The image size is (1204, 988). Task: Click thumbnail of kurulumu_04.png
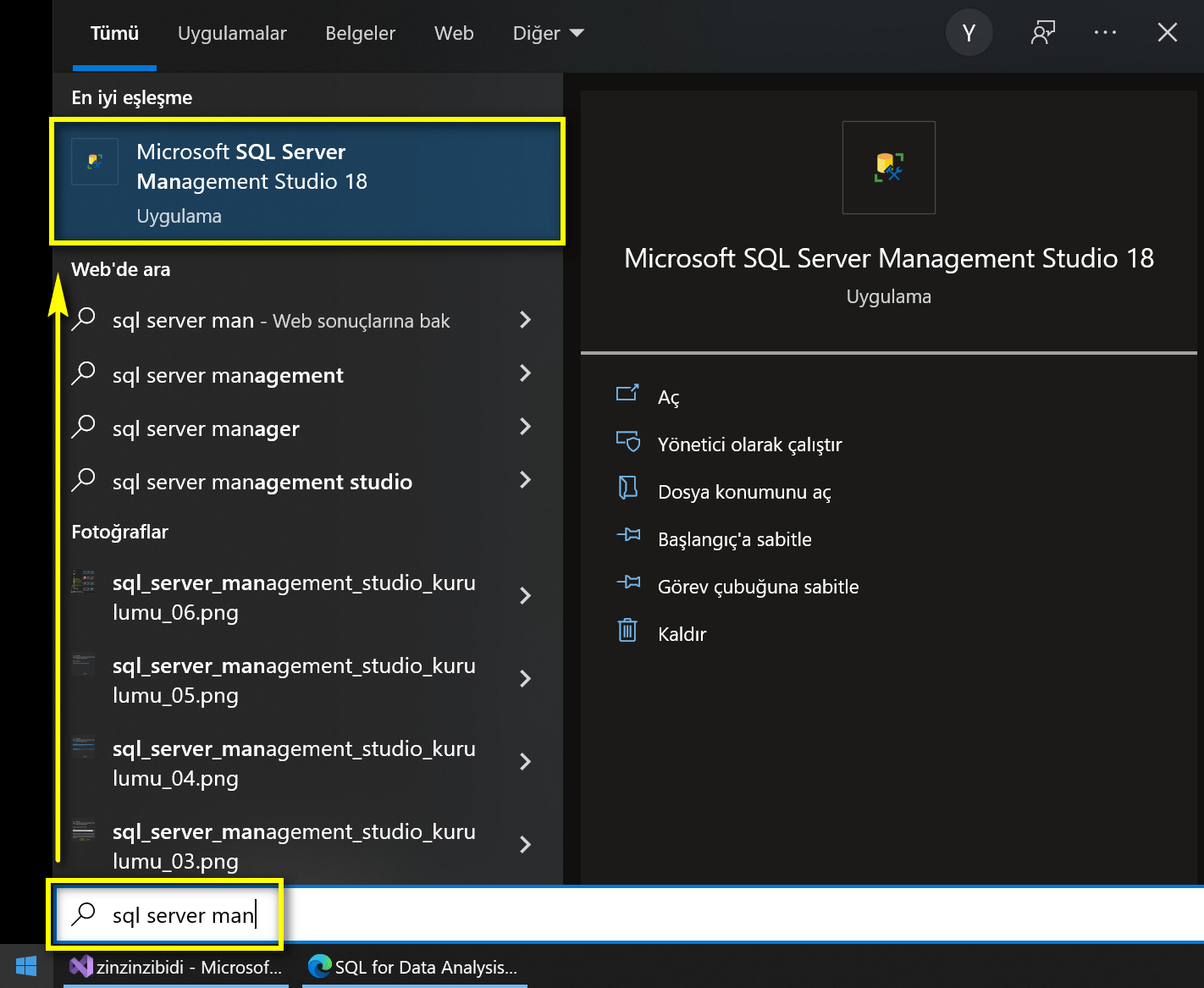click(x=83, y=748)
